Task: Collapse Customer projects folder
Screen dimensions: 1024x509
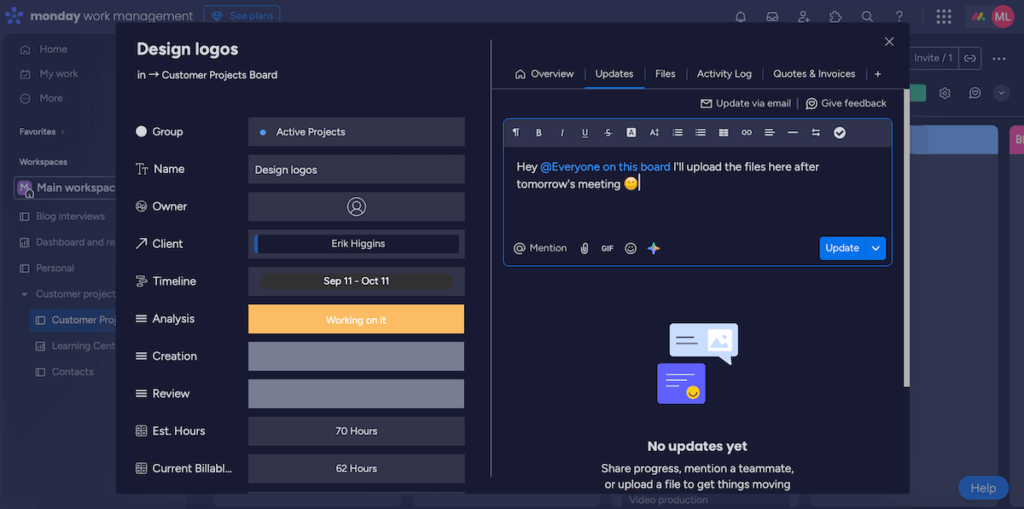Action: click(24, 294)
